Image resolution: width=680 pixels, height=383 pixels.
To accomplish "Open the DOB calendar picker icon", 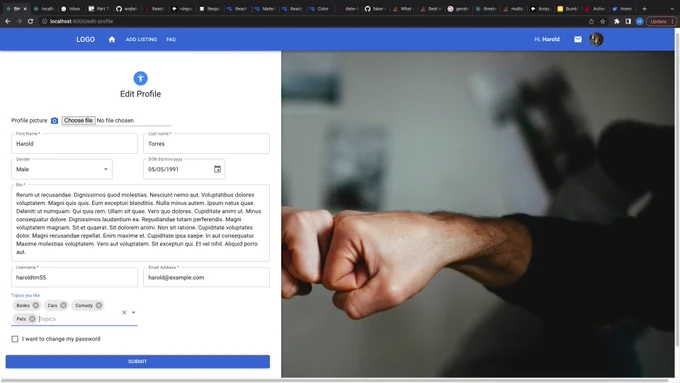I will 217,169.
